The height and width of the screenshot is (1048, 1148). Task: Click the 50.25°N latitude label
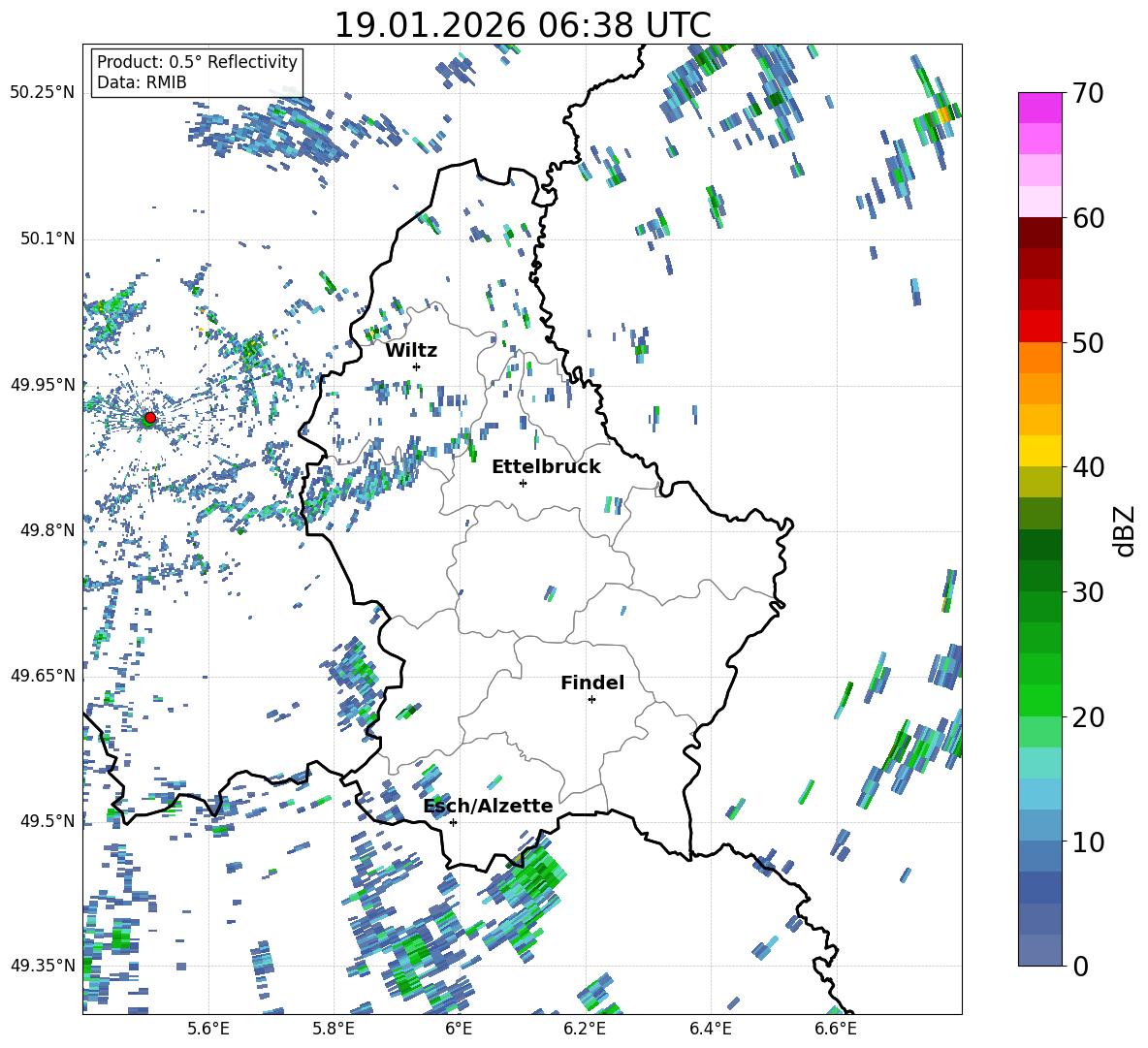(x=43, y=93)
